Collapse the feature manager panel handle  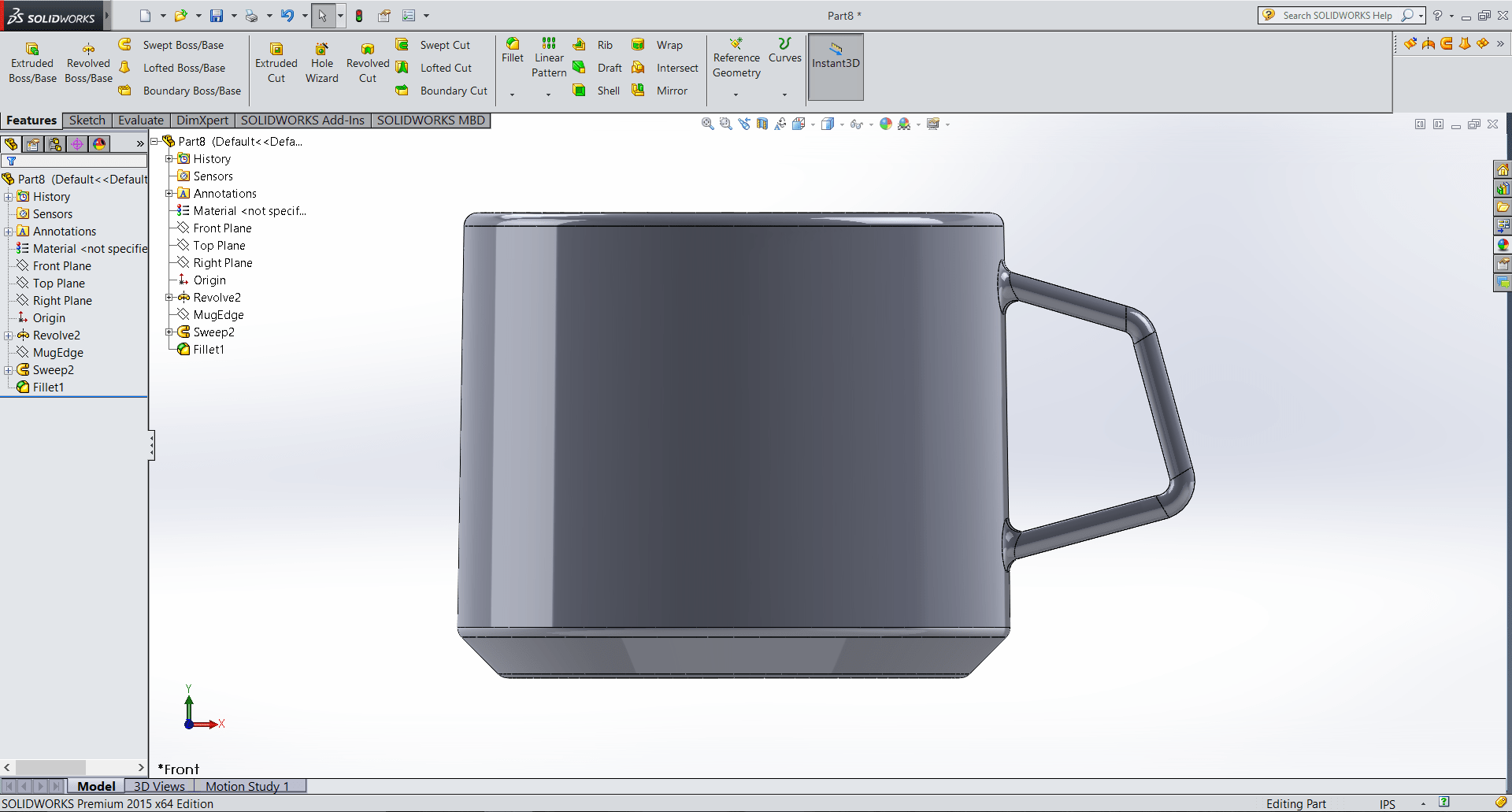coord(151,446)
